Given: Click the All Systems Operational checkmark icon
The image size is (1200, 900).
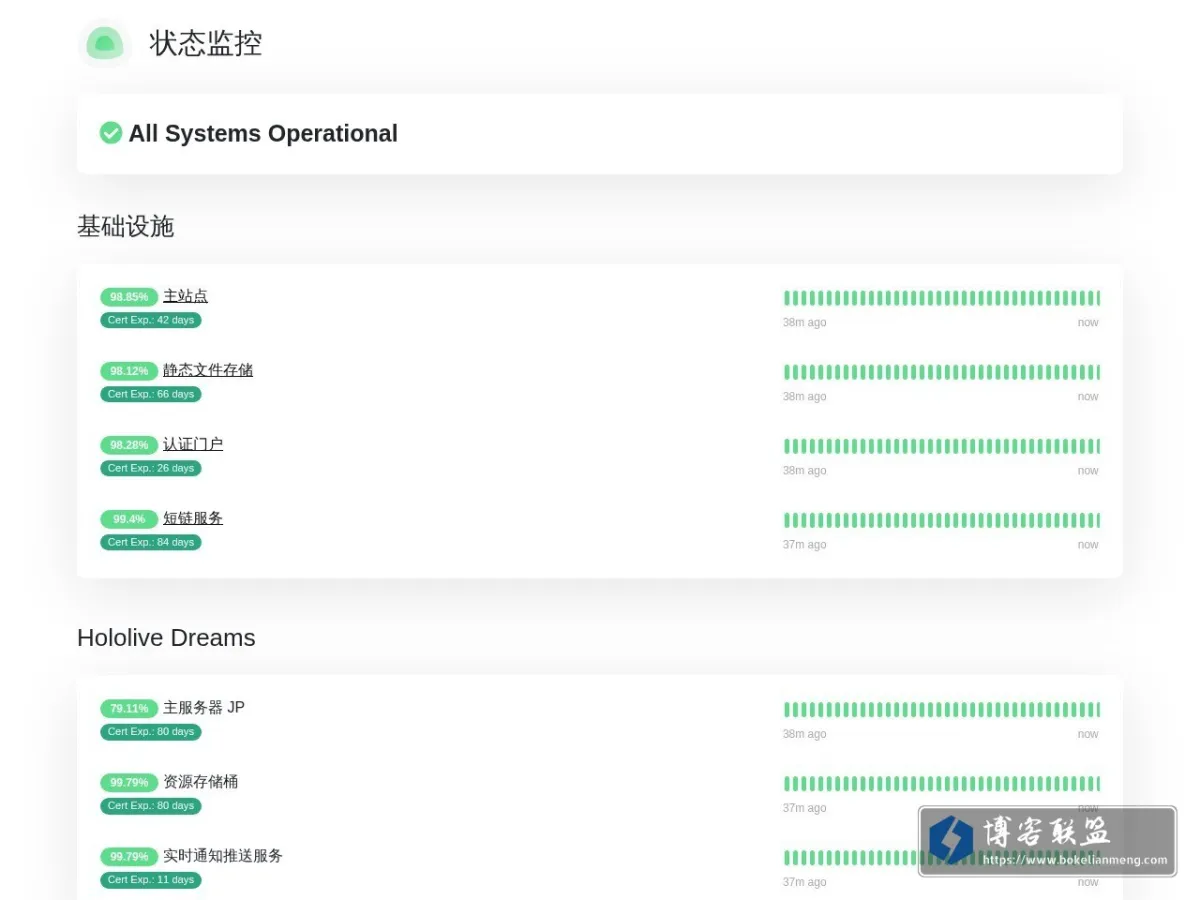Looking at the screenshot, I should coord(111,133).
